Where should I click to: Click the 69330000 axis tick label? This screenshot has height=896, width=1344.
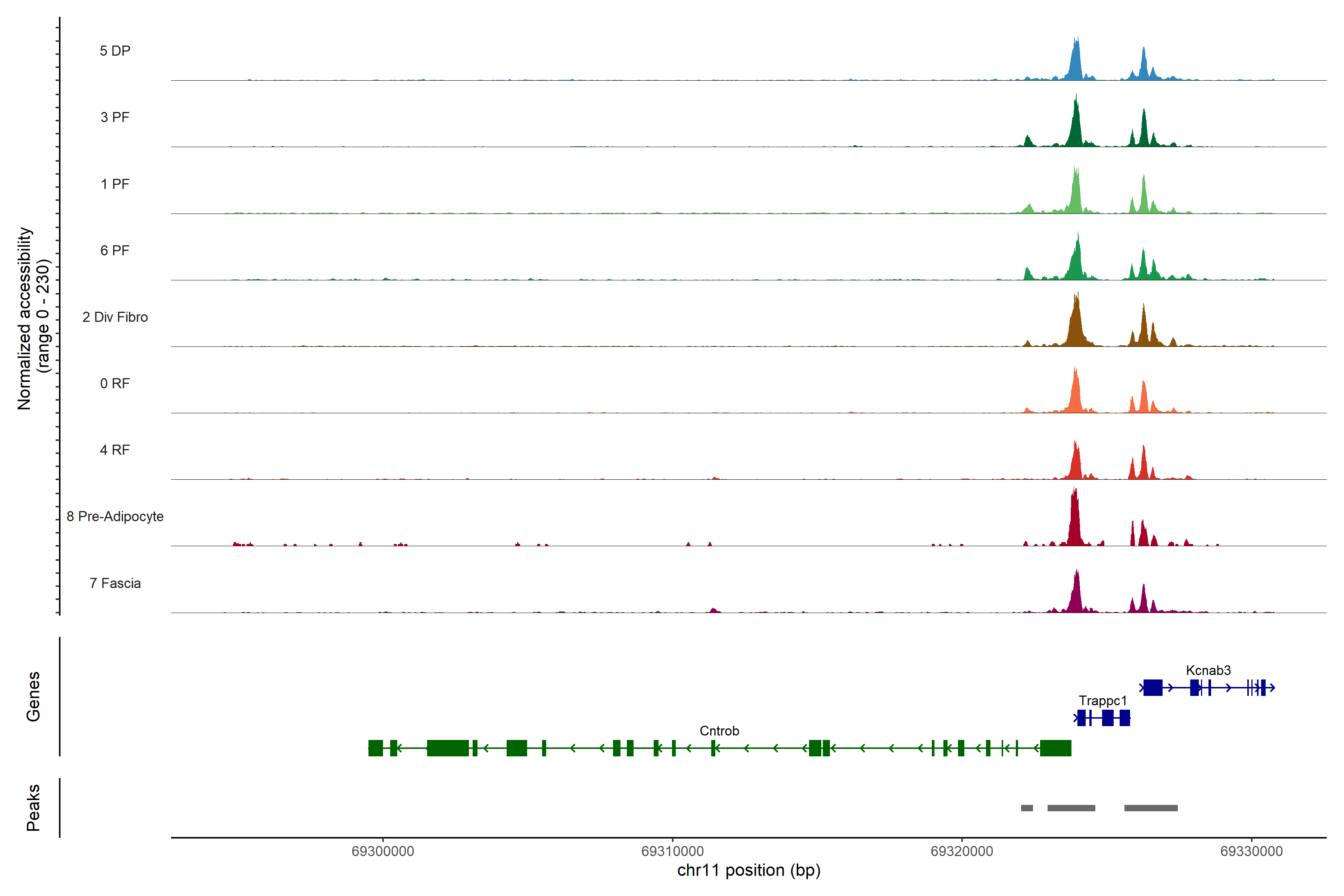click(1251, 851)
